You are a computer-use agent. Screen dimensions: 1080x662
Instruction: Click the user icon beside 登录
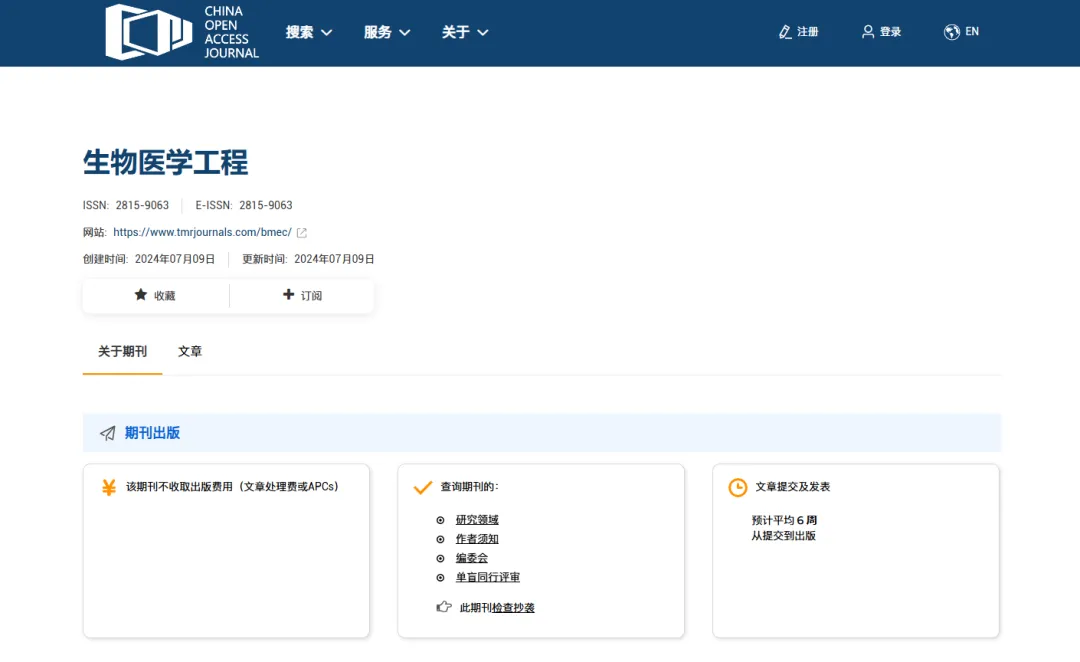click(868, 32)
